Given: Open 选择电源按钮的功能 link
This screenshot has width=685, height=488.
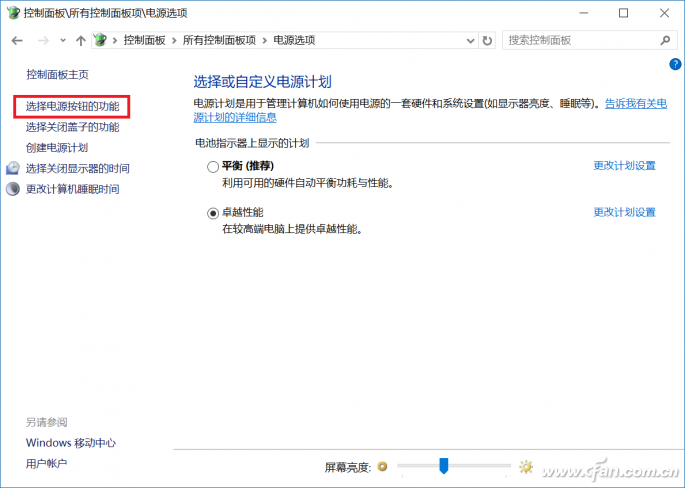Looking at the screenshot, I should pyautogui.click(x=73, y=107).
